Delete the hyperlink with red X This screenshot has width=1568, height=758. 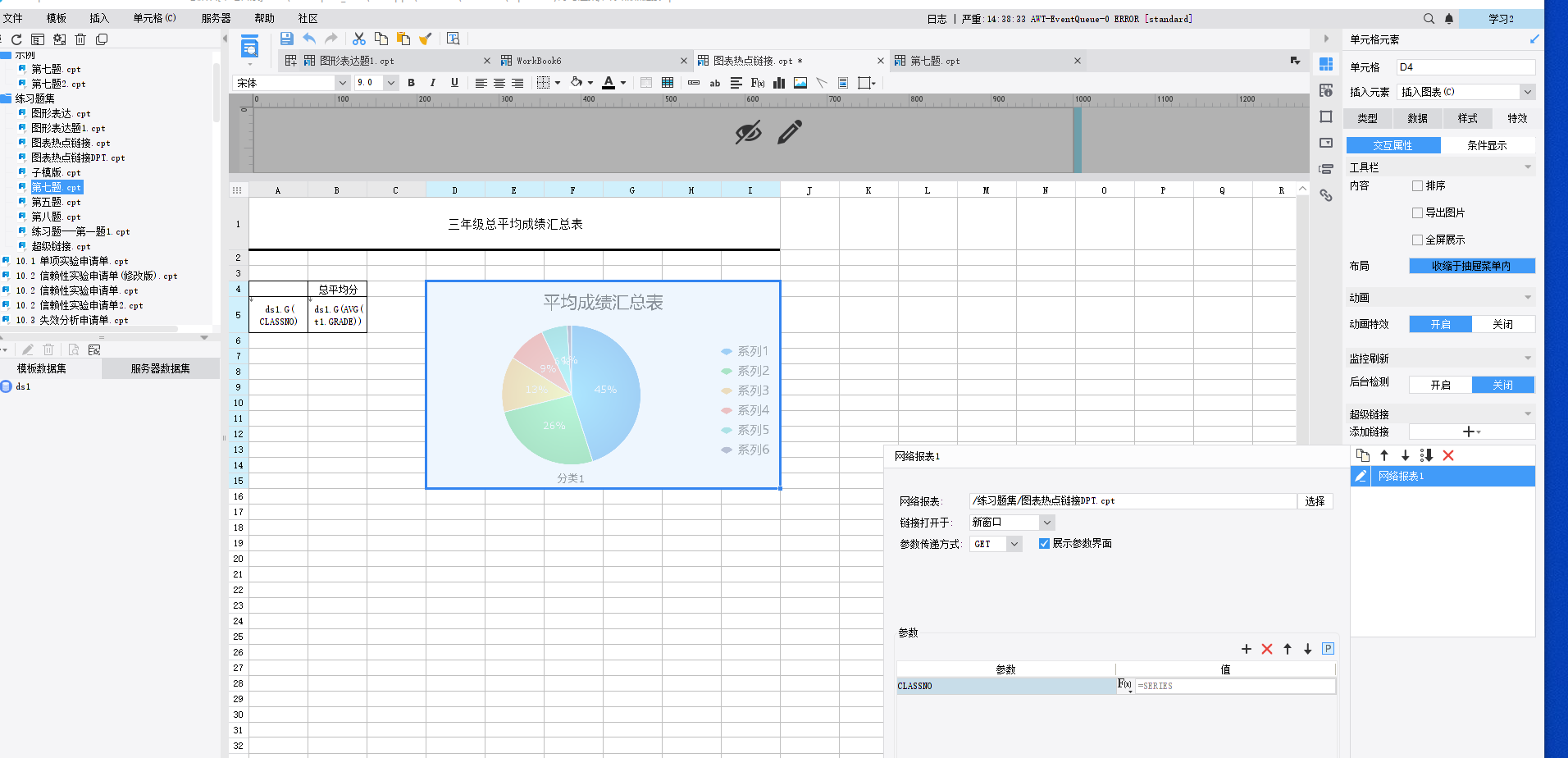(x=1448, y=455)
